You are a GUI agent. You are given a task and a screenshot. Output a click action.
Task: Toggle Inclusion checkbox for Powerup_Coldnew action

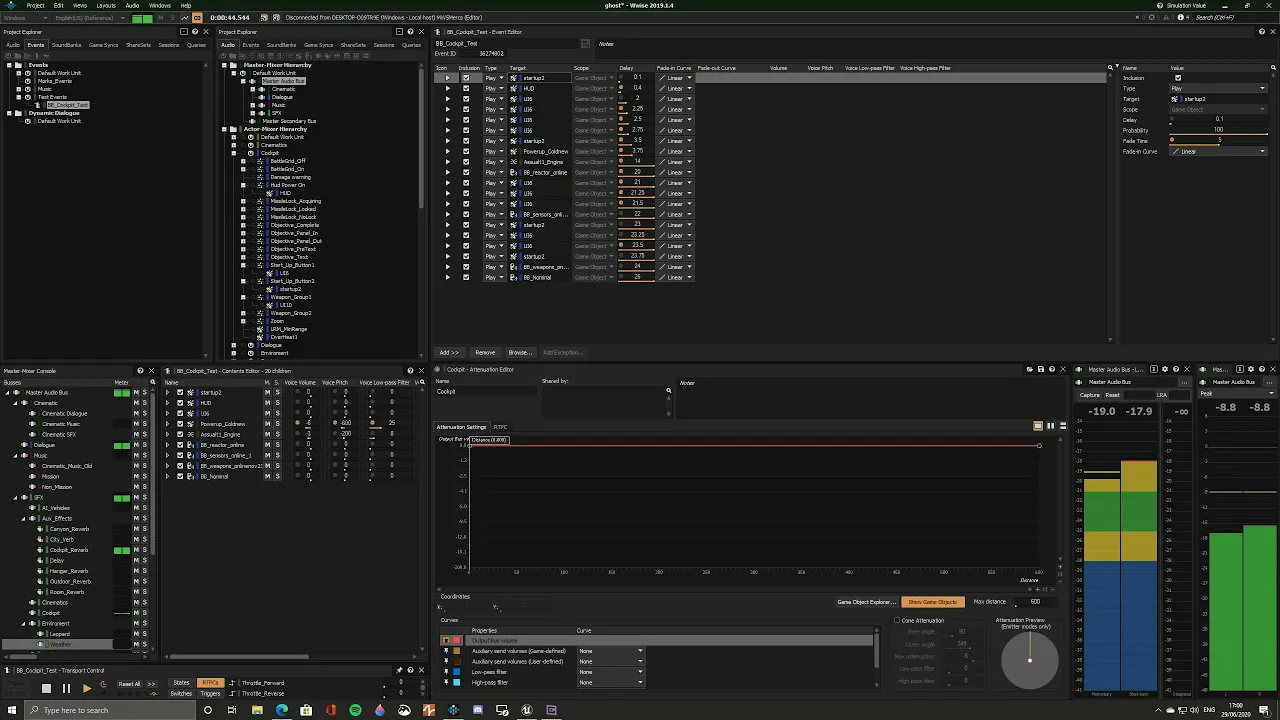465,151
